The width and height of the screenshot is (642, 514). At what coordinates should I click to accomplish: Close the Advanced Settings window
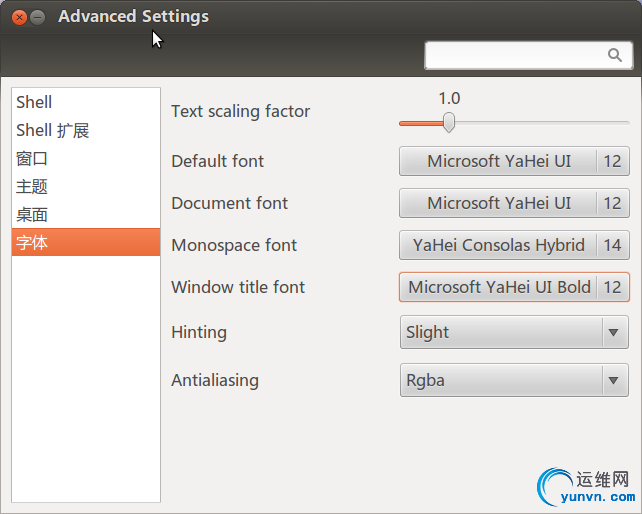coord(18,17)
